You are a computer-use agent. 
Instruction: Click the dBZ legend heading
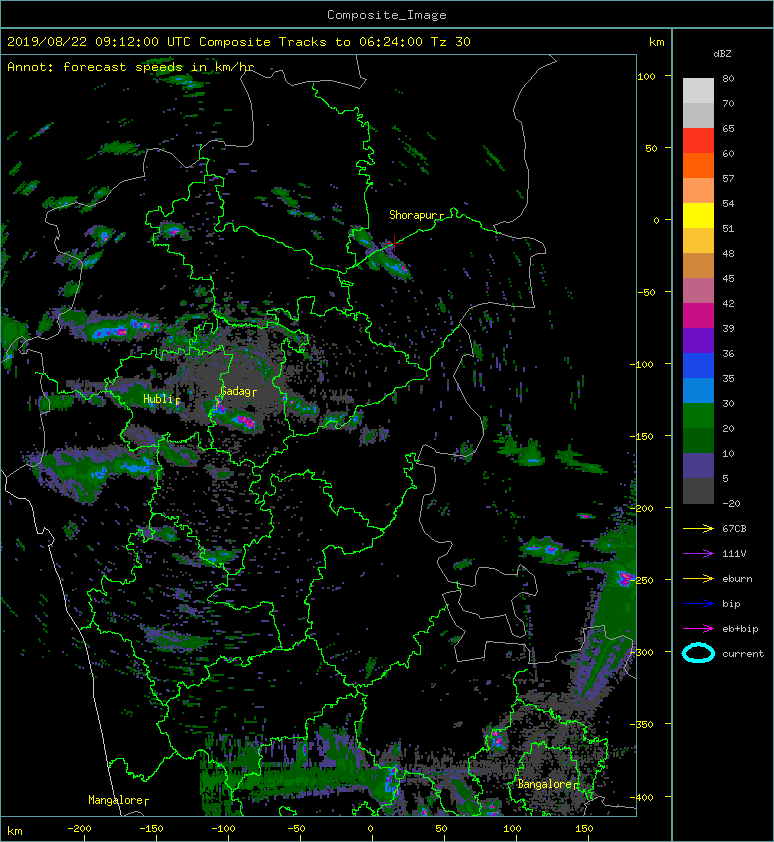[722, 54]
